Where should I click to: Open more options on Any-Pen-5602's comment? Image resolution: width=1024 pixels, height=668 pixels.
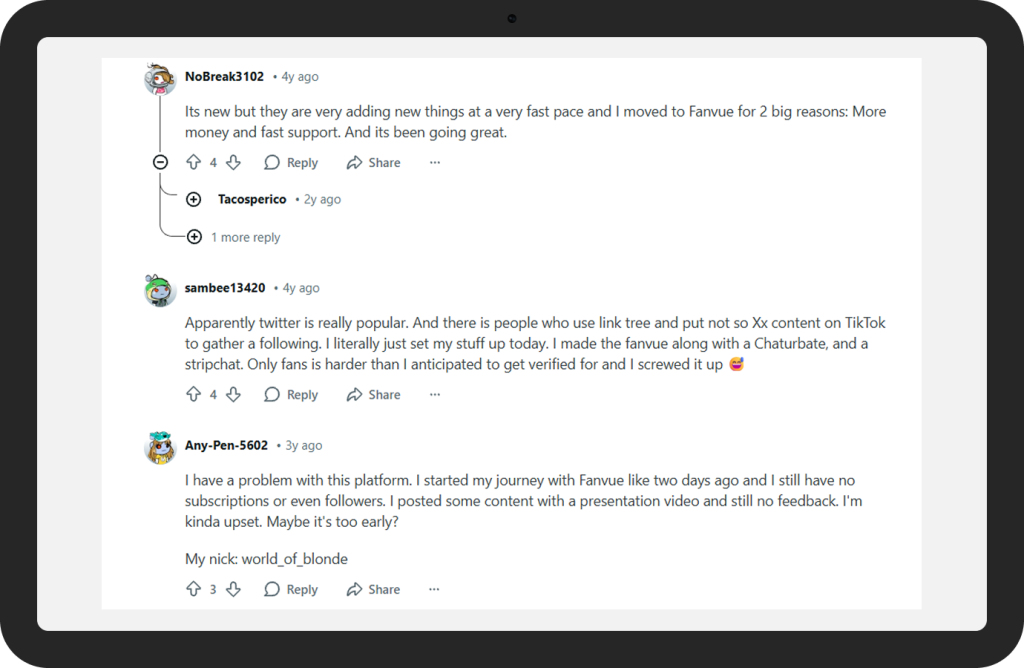[434, 589]
